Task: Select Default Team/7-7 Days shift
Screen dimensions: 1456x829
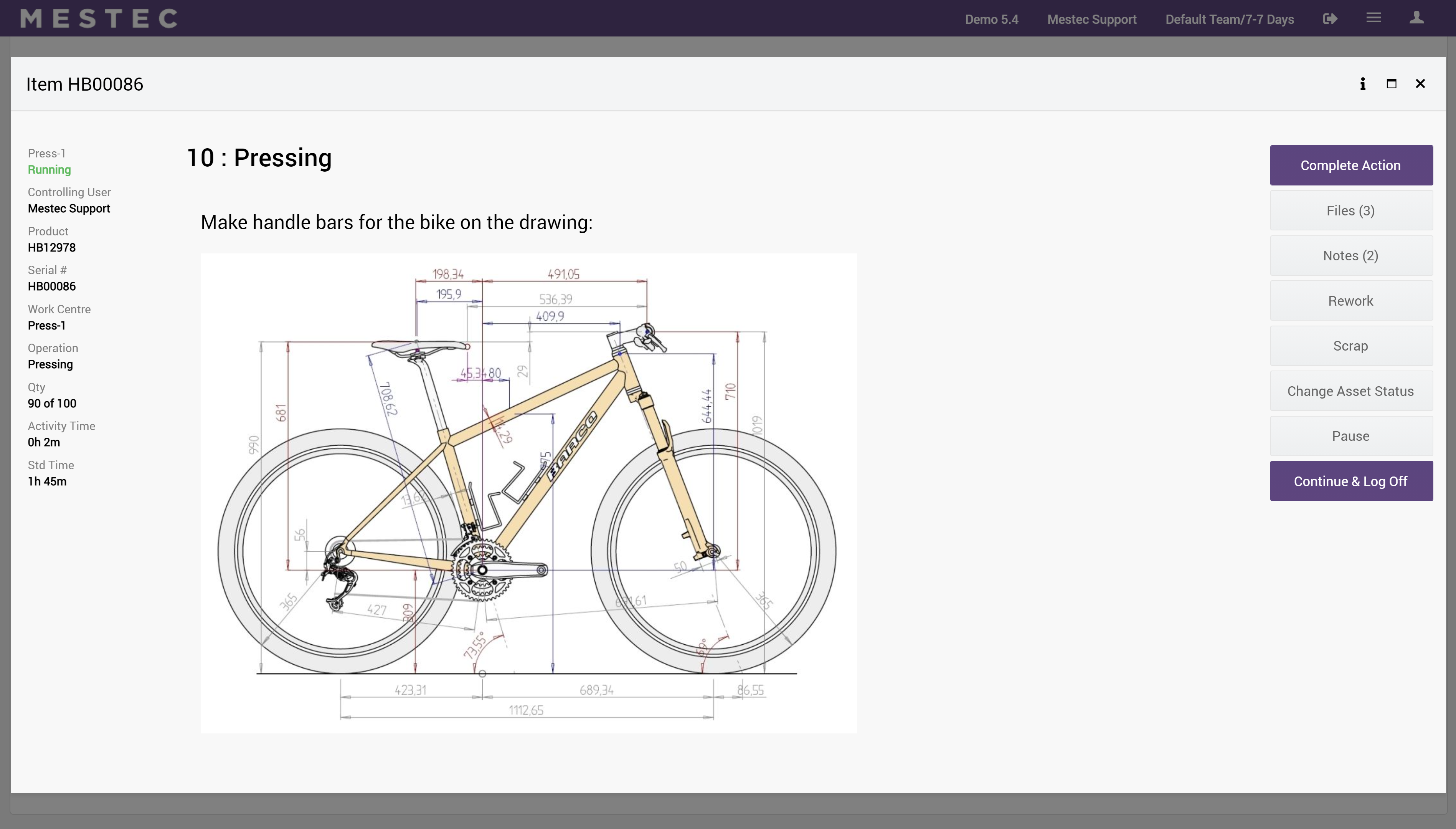Action: (1230, 19)
